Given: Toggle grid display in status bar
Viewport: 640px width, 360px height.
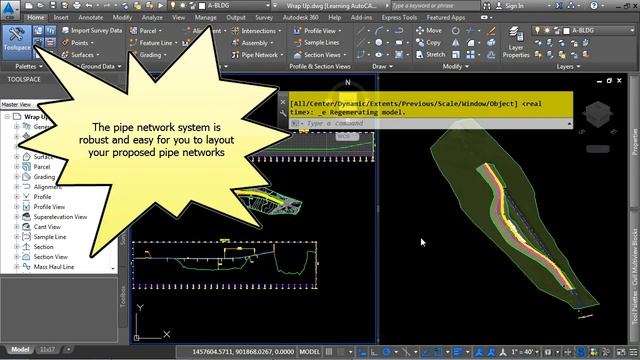Looking at the screenshot, I should click(x=329, y=351).
